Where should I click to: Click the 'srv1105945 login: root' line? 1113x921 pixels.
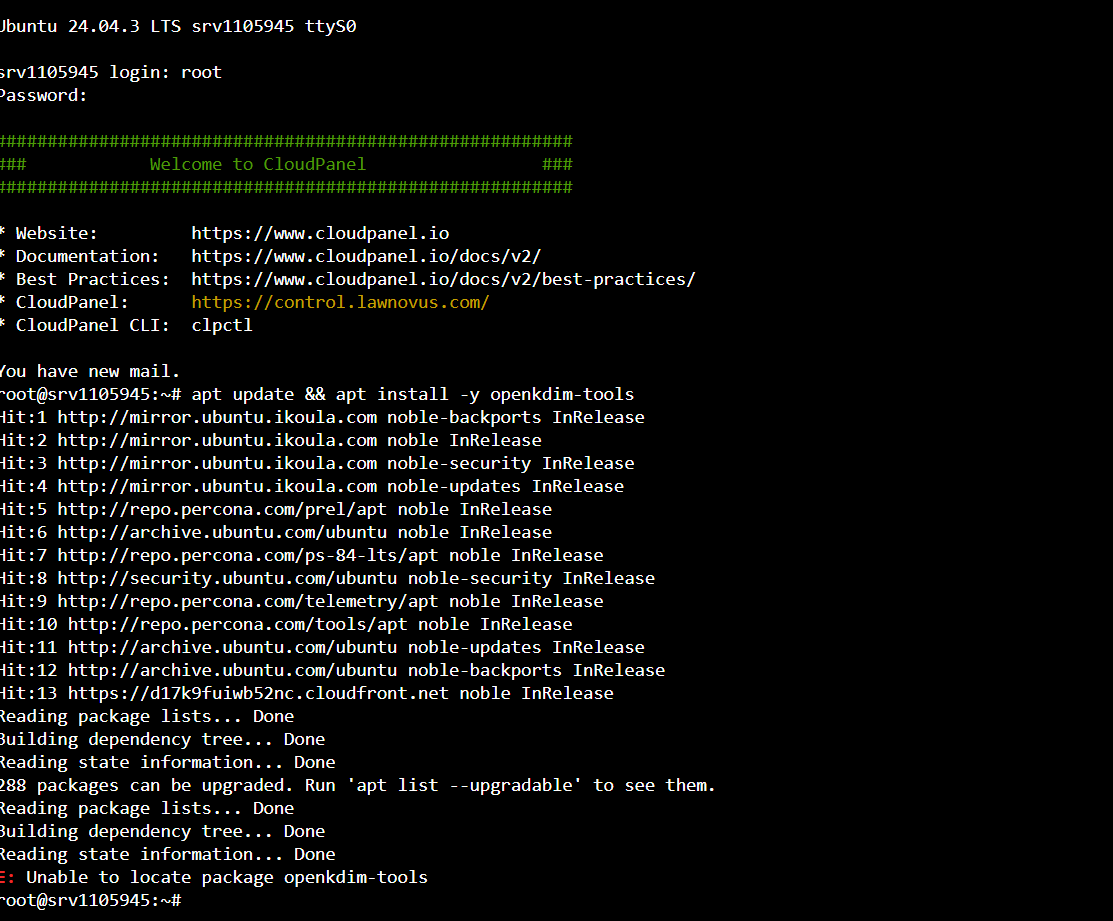111,72
